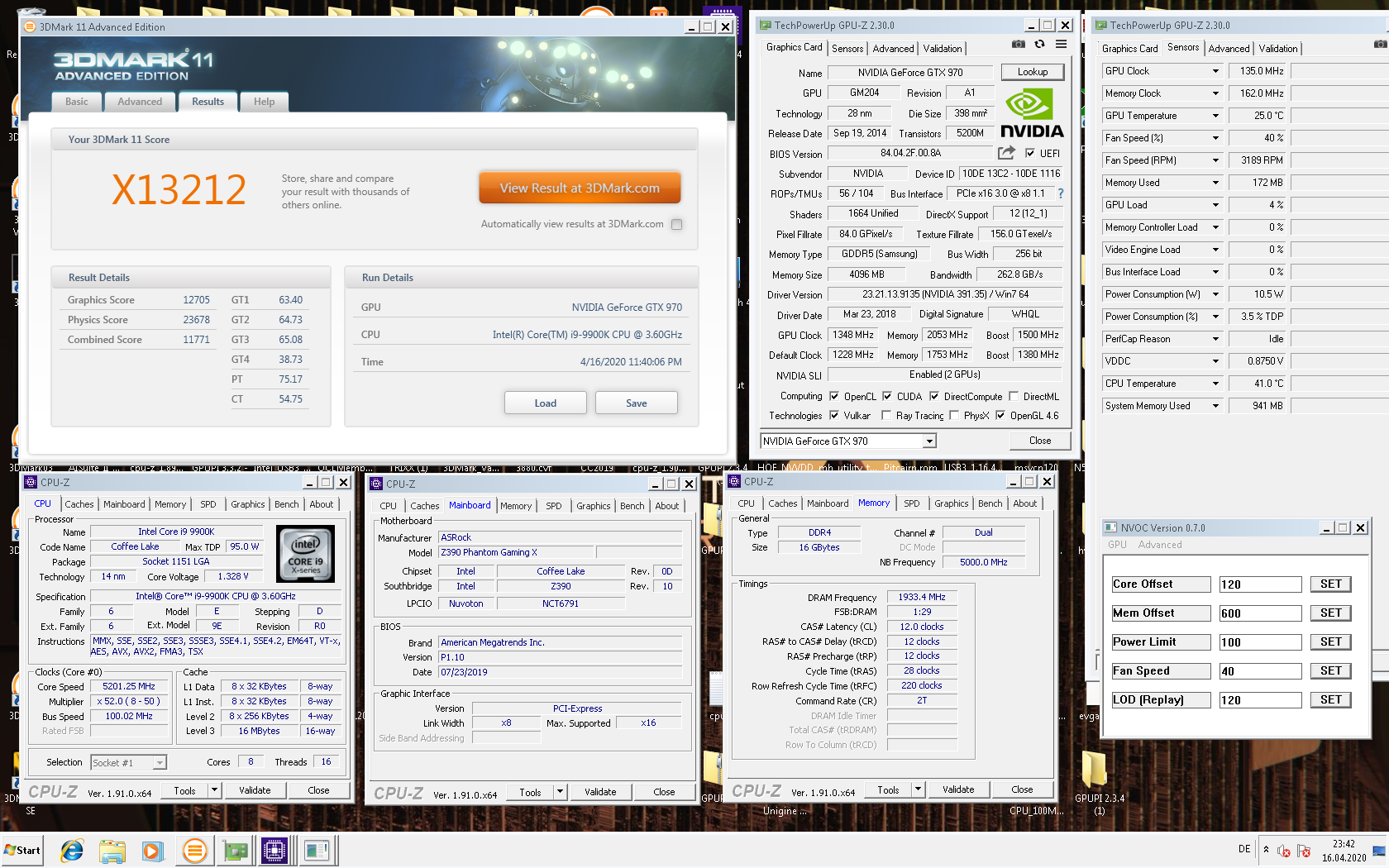
Task: Click the purple CPU-Z taskbar icon
Action: 274,850
